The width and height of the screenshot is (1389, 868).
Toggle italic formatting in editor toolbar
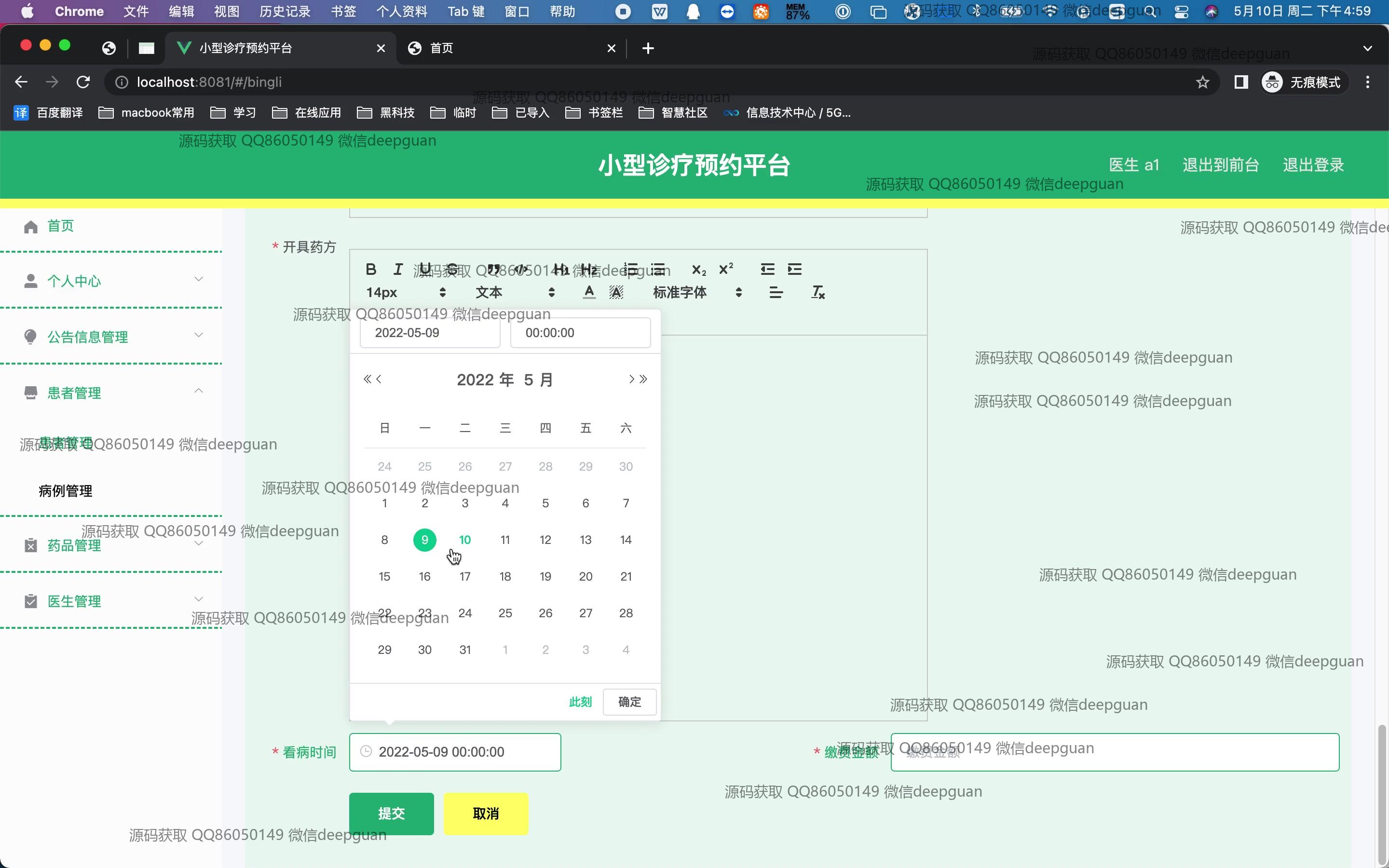tap(398, 269)
